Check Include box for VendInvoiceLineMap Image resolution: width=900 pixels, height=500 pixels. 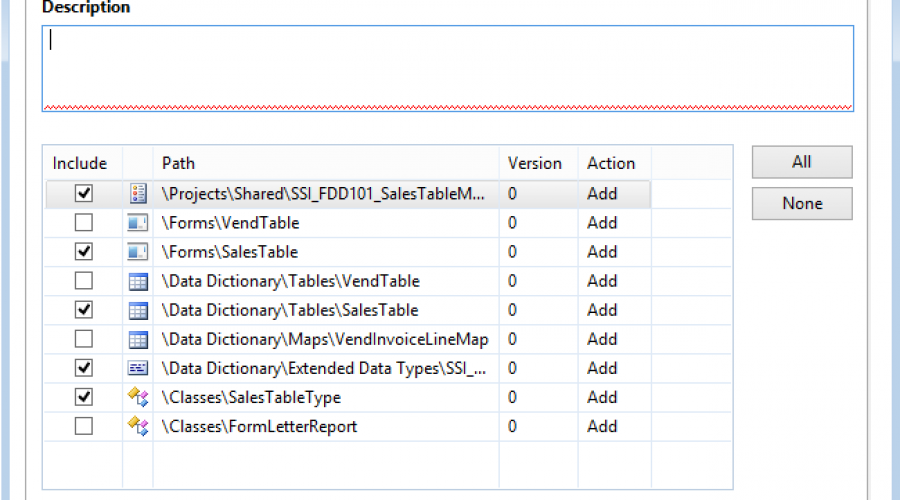84,339
